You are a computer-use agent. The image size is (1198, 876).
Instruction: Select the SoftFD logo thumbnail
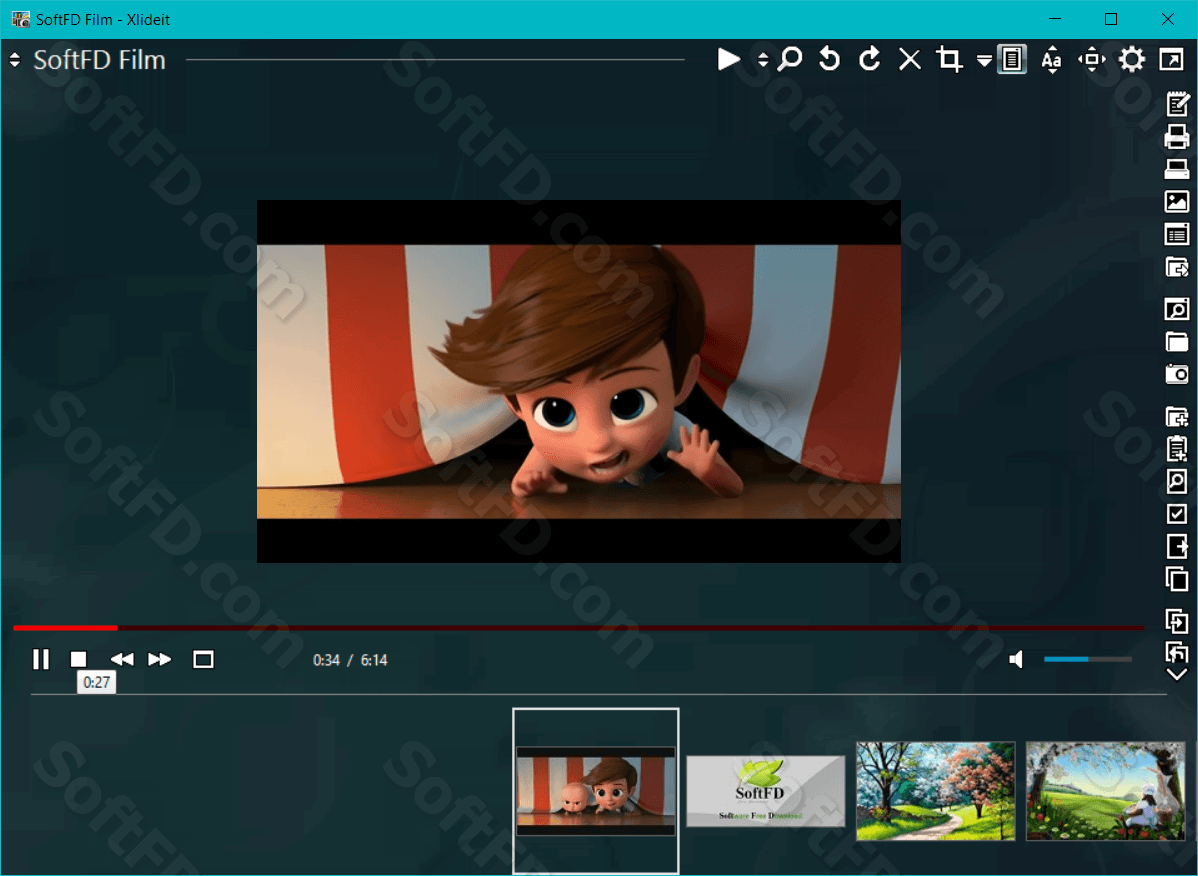[766, 791]
